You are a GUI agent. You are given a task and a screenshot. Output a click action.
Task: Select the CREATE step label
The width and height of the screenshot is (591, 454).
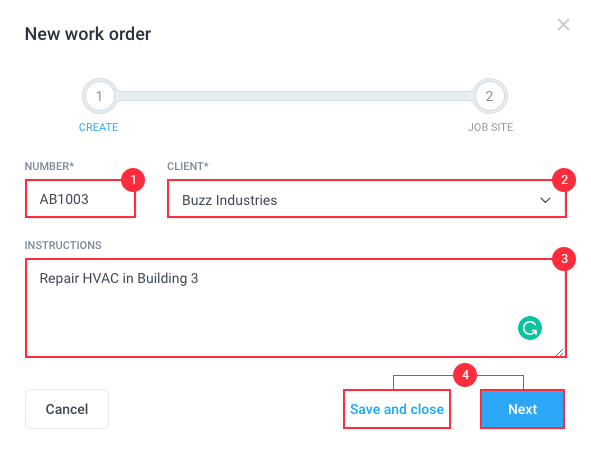(x=98, y=127)
